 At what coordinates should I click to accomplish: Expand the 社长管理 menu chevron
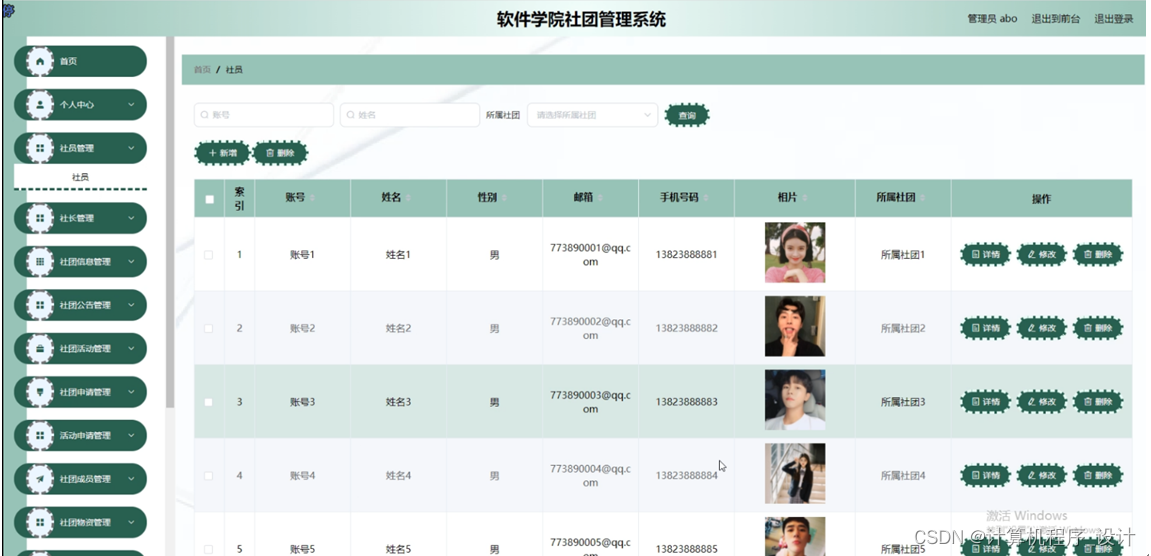(x=131, y=218)
